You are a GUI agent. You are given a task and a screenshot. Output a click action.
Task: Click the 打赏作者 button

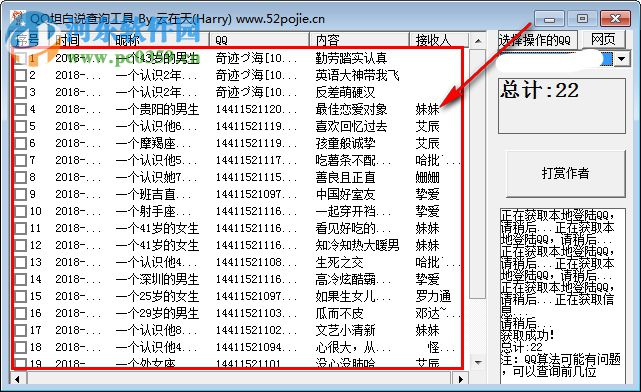[x=565, y=173]
